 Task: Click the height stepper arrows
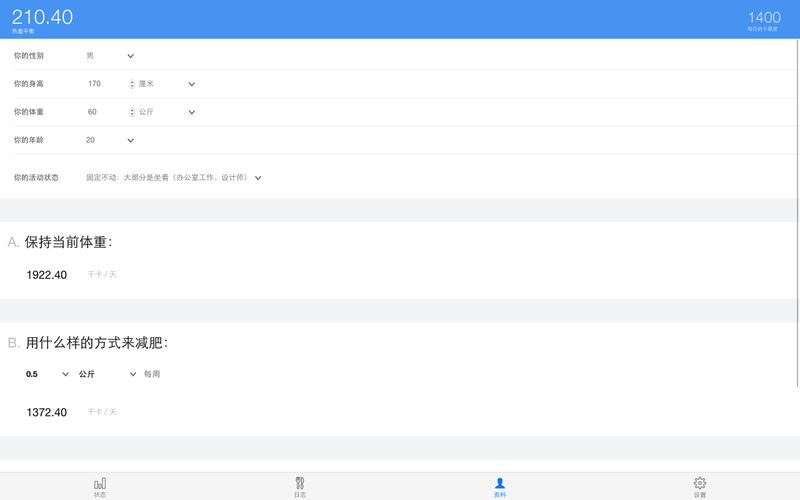[132, 84]
